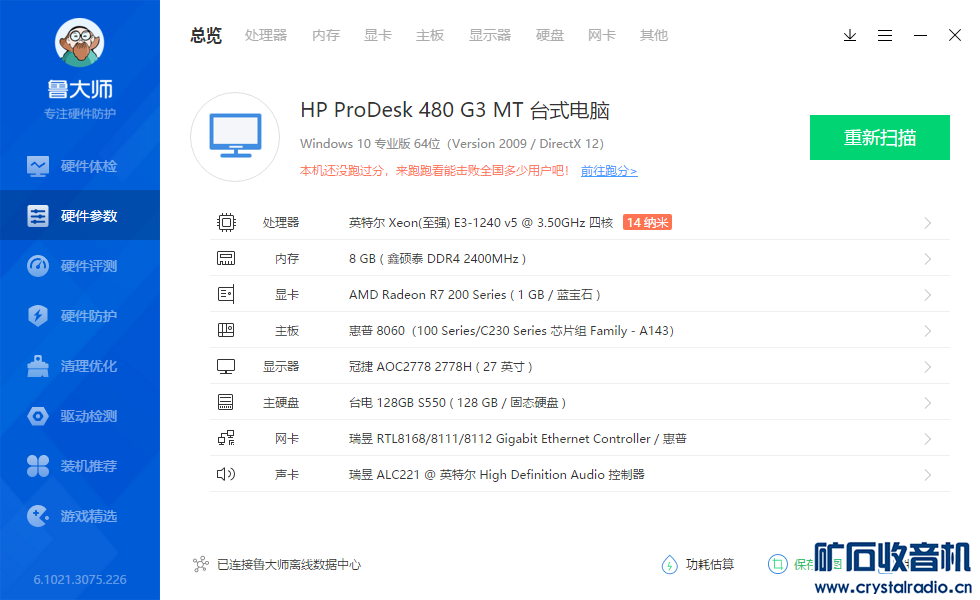Click the hard disk icon

226,402
